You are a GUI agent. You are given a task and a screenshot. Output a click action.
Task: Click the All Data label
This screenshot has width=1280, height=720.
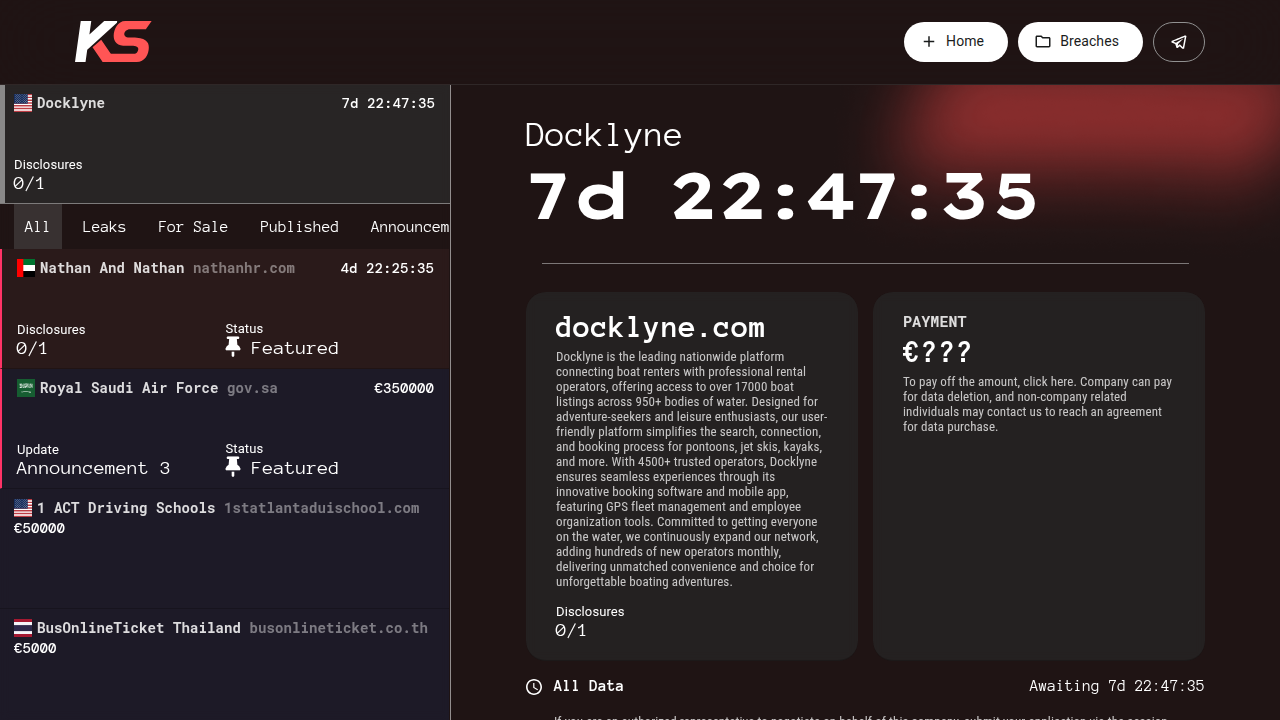click(x=588, y=686)
